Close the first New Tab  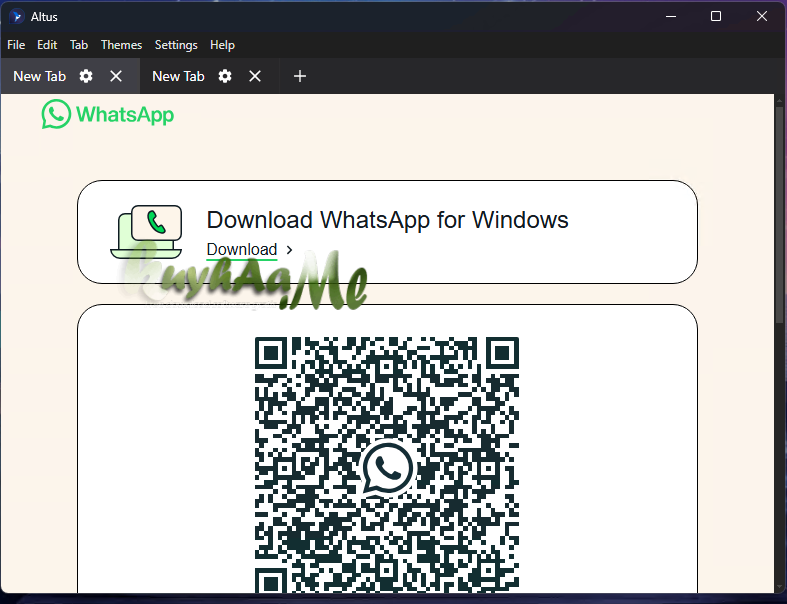point(116,76)
